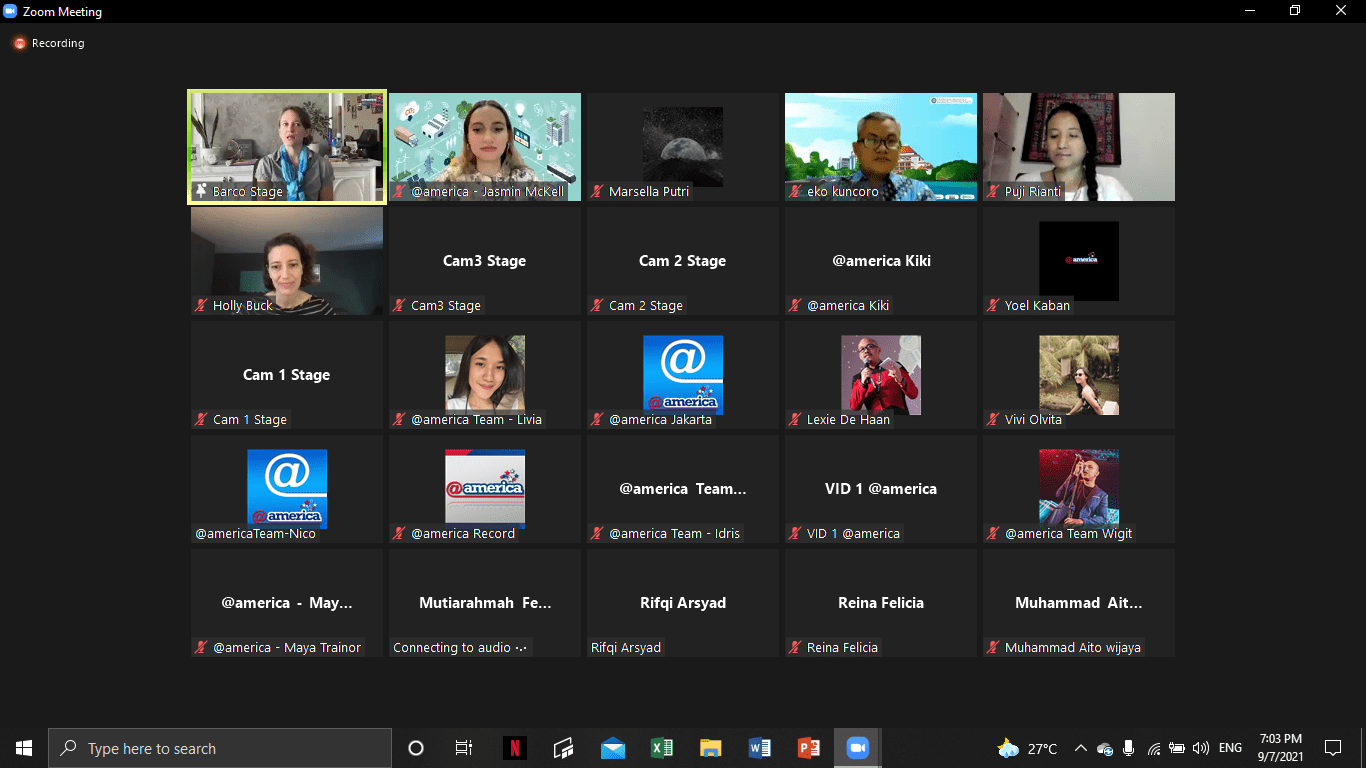Select the Holly Buck video tile
Screen dimensions: 1366x768
287,261
